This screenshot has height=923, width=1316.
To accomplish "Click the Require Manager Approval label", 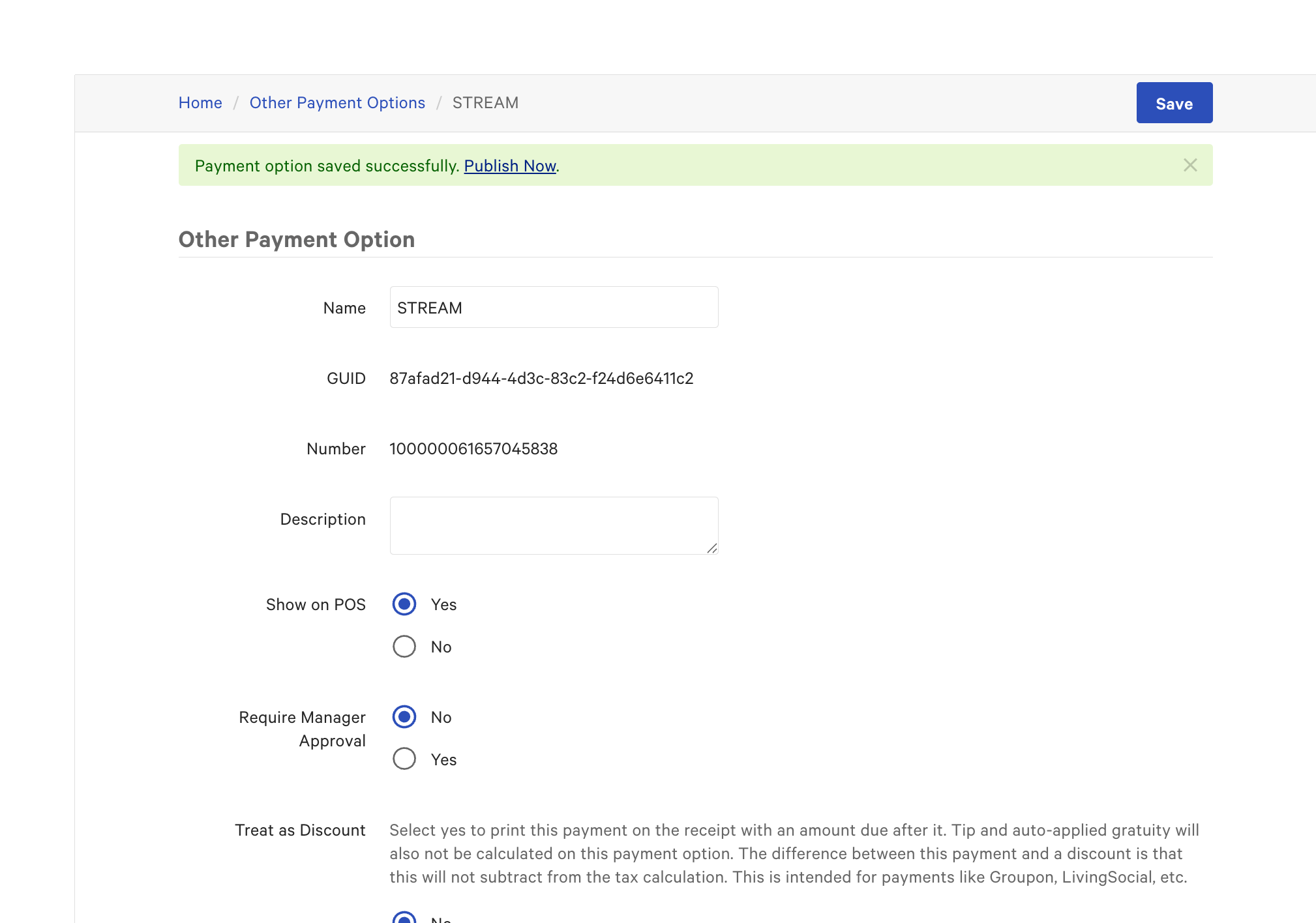I will click(303, 729).
